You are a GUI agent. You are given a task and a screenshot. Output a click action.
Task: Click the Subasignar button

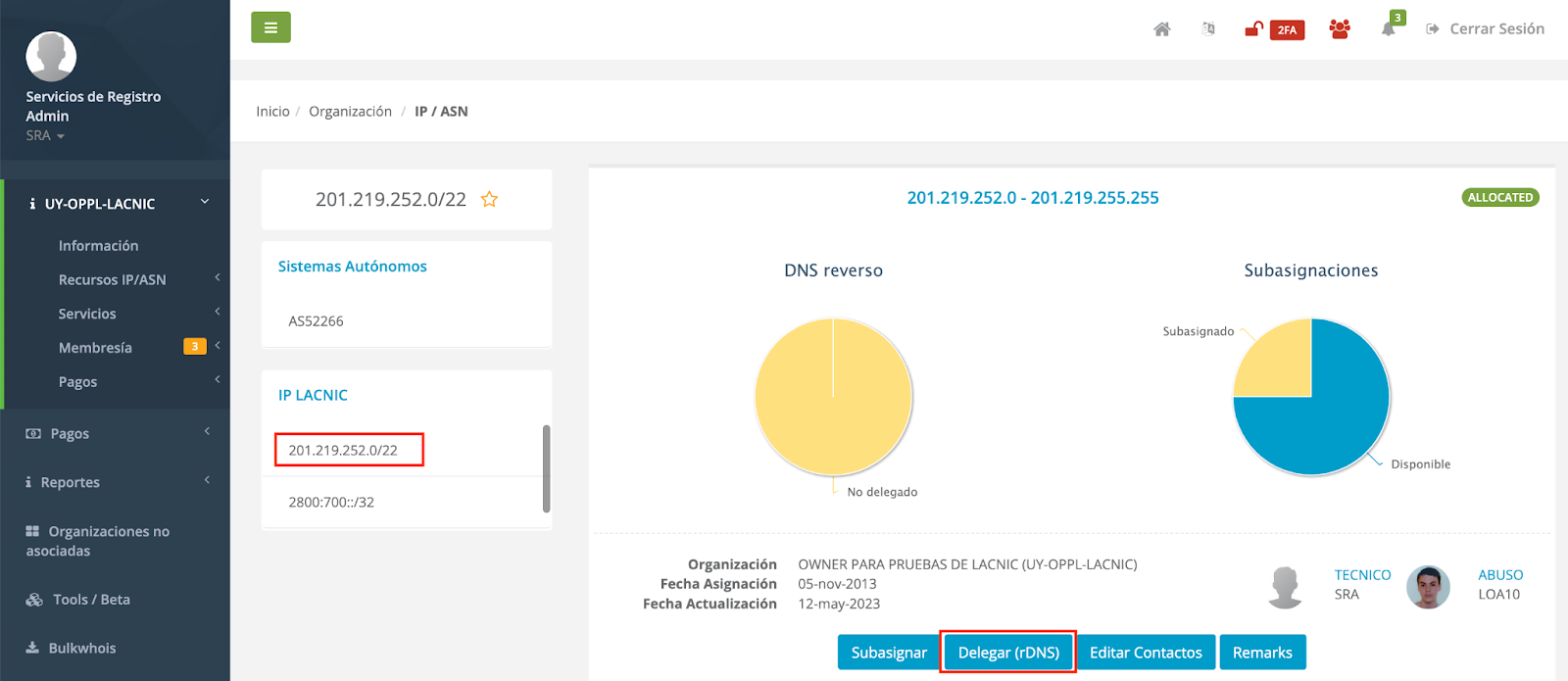point(888,653)
